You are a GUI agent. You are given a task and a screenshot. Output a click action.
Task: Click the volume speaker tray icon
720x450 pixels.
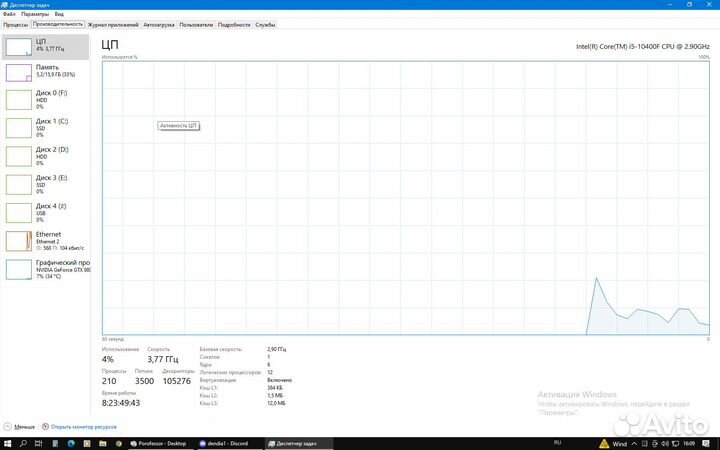tap(665, 444)
